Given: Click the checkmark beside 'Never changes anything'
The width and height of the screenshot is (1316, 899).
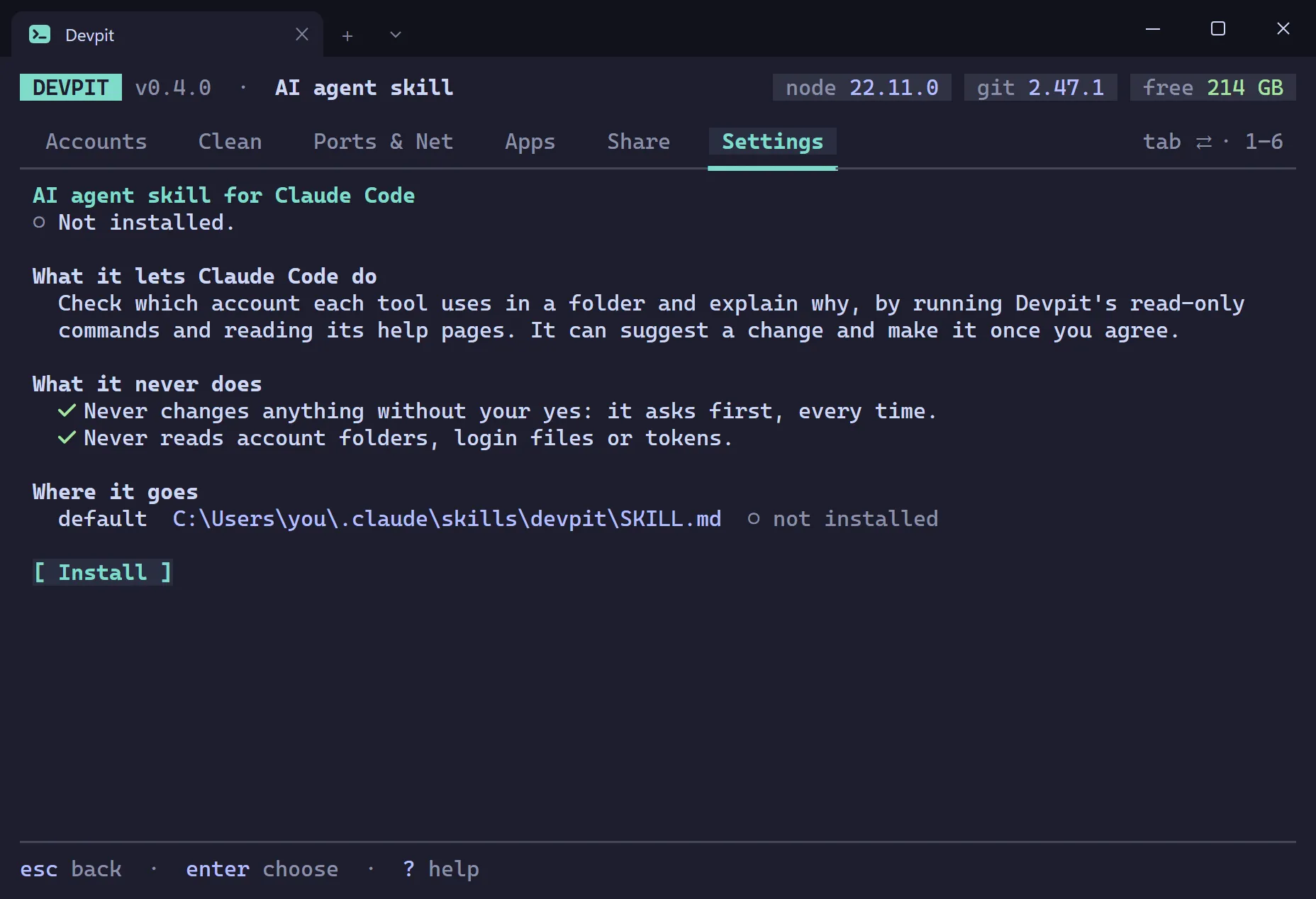Looking at the screenshot, I should click(67, 411).
